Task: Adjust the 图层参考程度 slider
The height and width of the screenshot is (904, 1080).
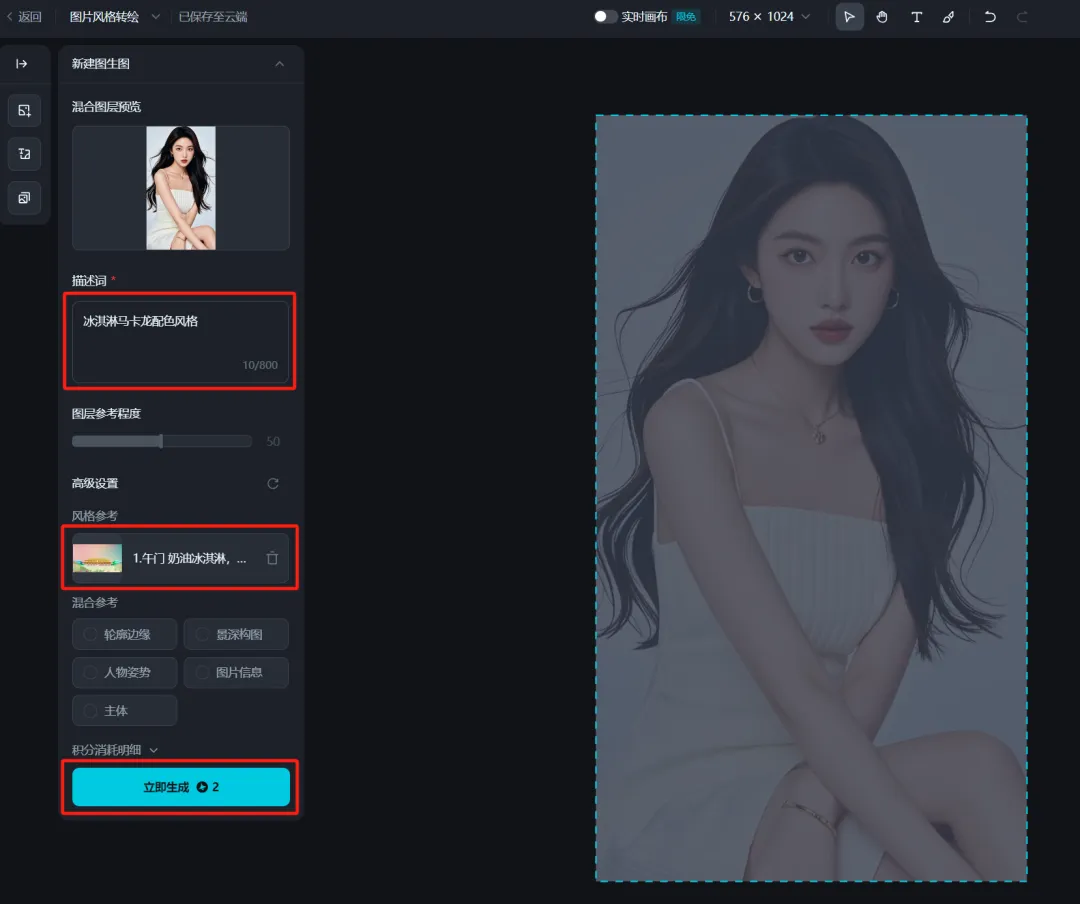Action: pyautogui.click(x=162, y=441)
